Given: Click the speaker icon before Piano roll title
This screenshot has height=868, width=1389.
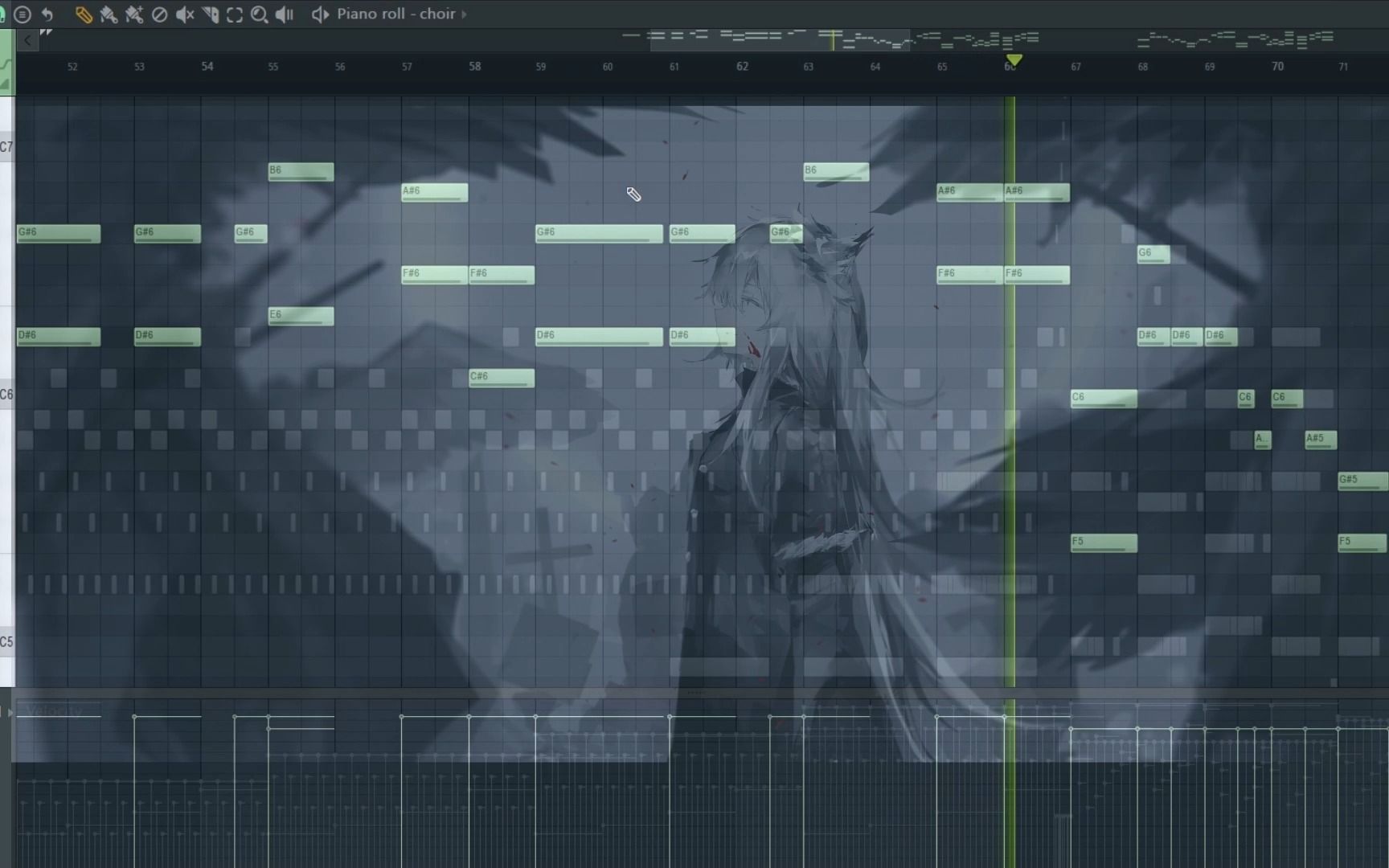Looking at the screenshot, I should (x=320, y=14).
